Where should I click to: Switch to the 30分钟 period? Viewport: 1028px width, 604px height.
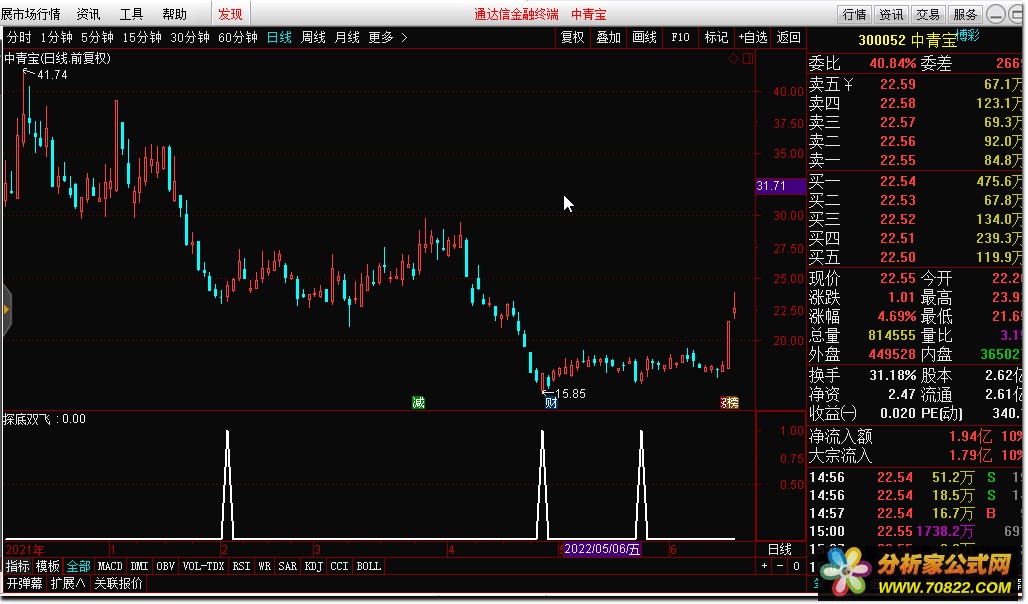189,38
